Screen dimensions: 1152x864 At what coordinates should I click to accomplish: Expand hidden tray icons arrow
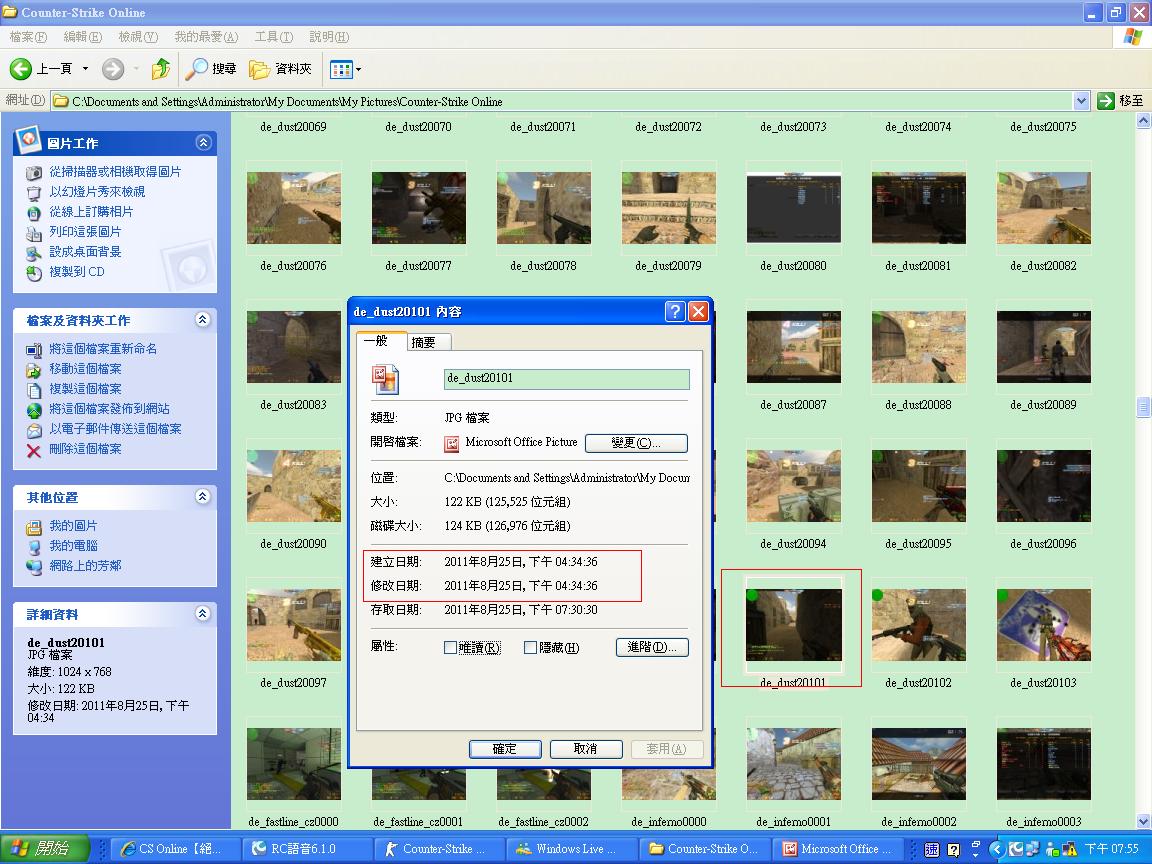996,850
